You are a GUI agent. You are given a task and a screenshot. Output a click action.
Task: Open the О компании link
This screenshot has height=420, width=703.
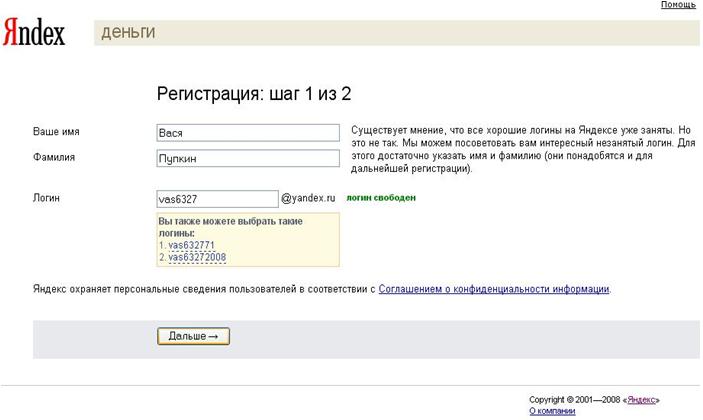click(x=552, y=411)
